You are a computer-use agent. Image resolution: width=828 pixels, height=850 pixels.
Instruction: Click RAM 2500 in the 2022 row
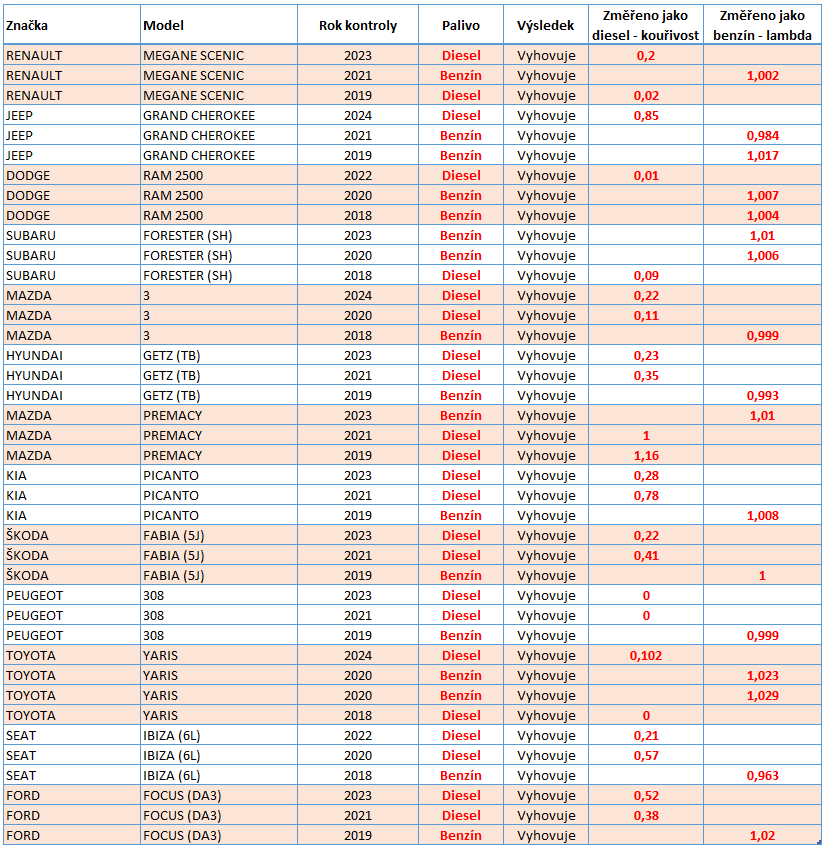click(x=173, y=176)
